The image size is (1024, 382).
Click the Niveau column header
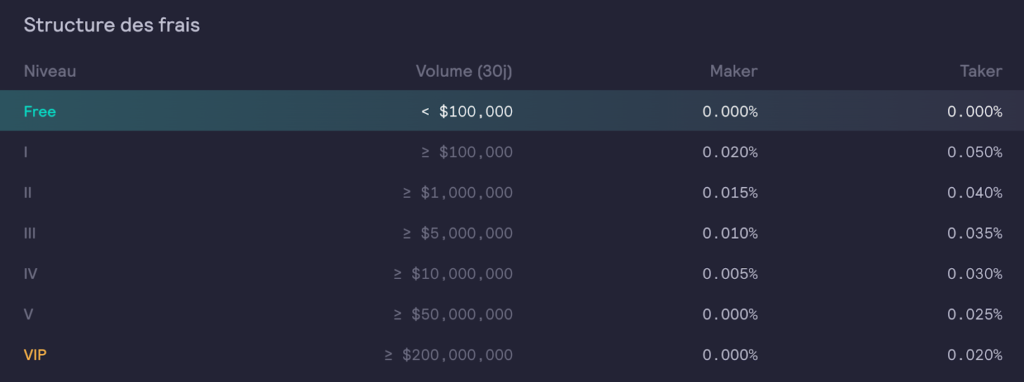(50, 71)
